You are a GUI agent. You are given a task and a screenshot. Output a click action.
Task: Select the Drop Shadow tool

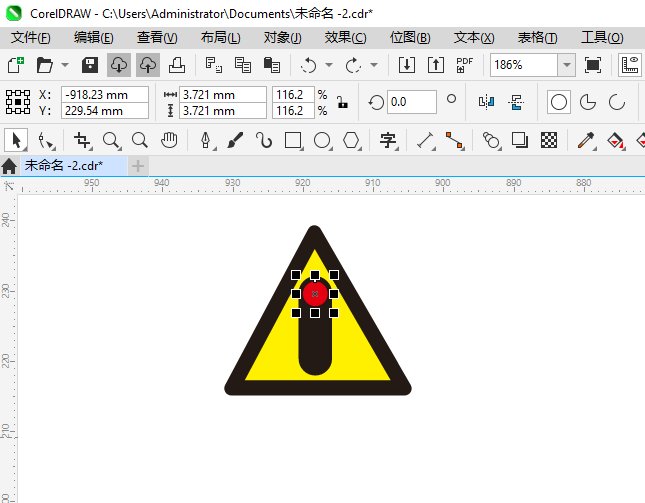pos(520,140)
